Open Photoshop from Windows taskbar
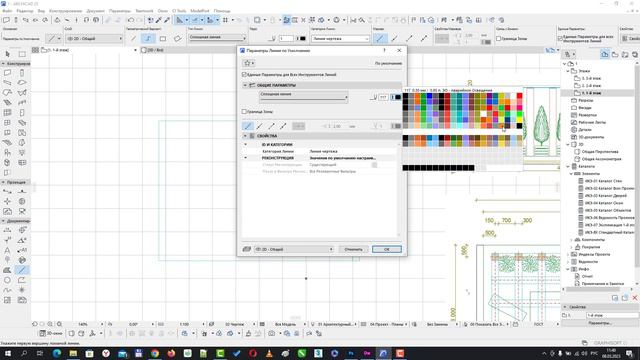640x360 pixels. pyautogui.click(x=351, y=353)
